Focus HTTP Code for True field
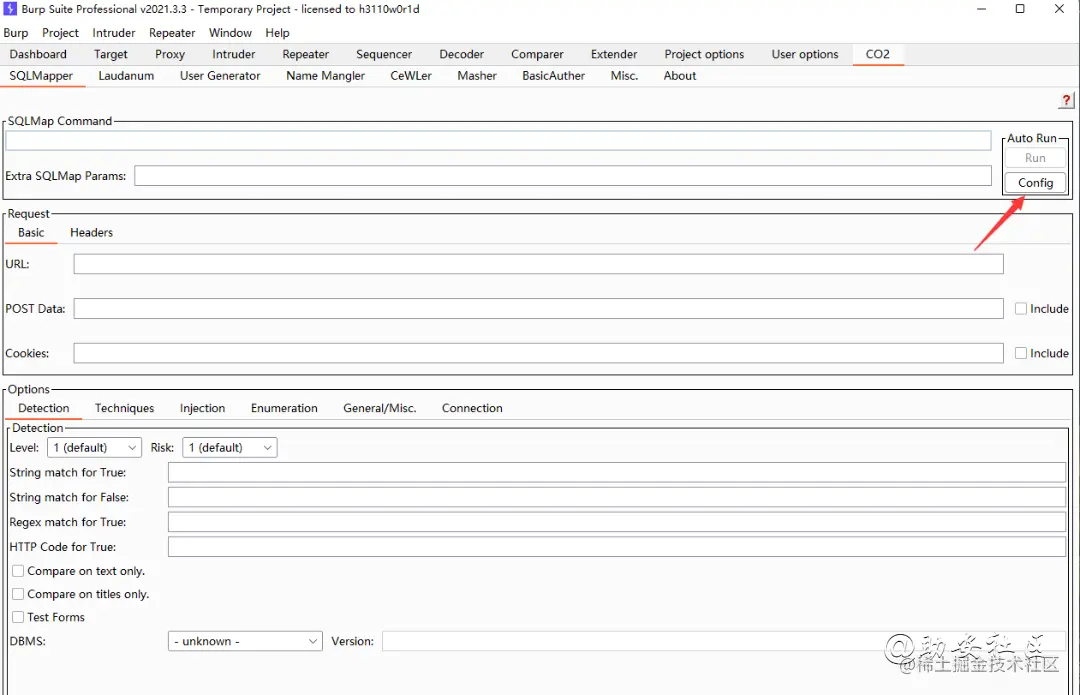The width and height of the screenshot is (1080, 695). (x=617, y=547)
